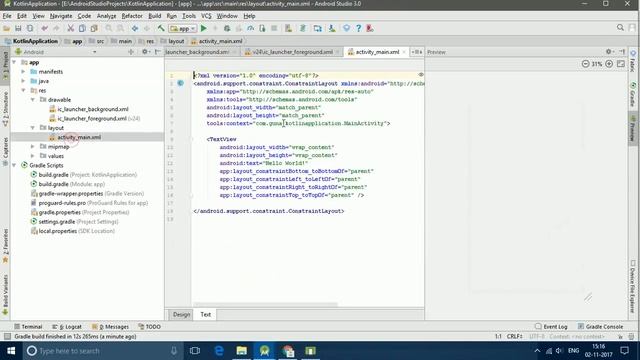Open the Refactor menu
This screenshot has height=360, width=640.
(132, 16)
